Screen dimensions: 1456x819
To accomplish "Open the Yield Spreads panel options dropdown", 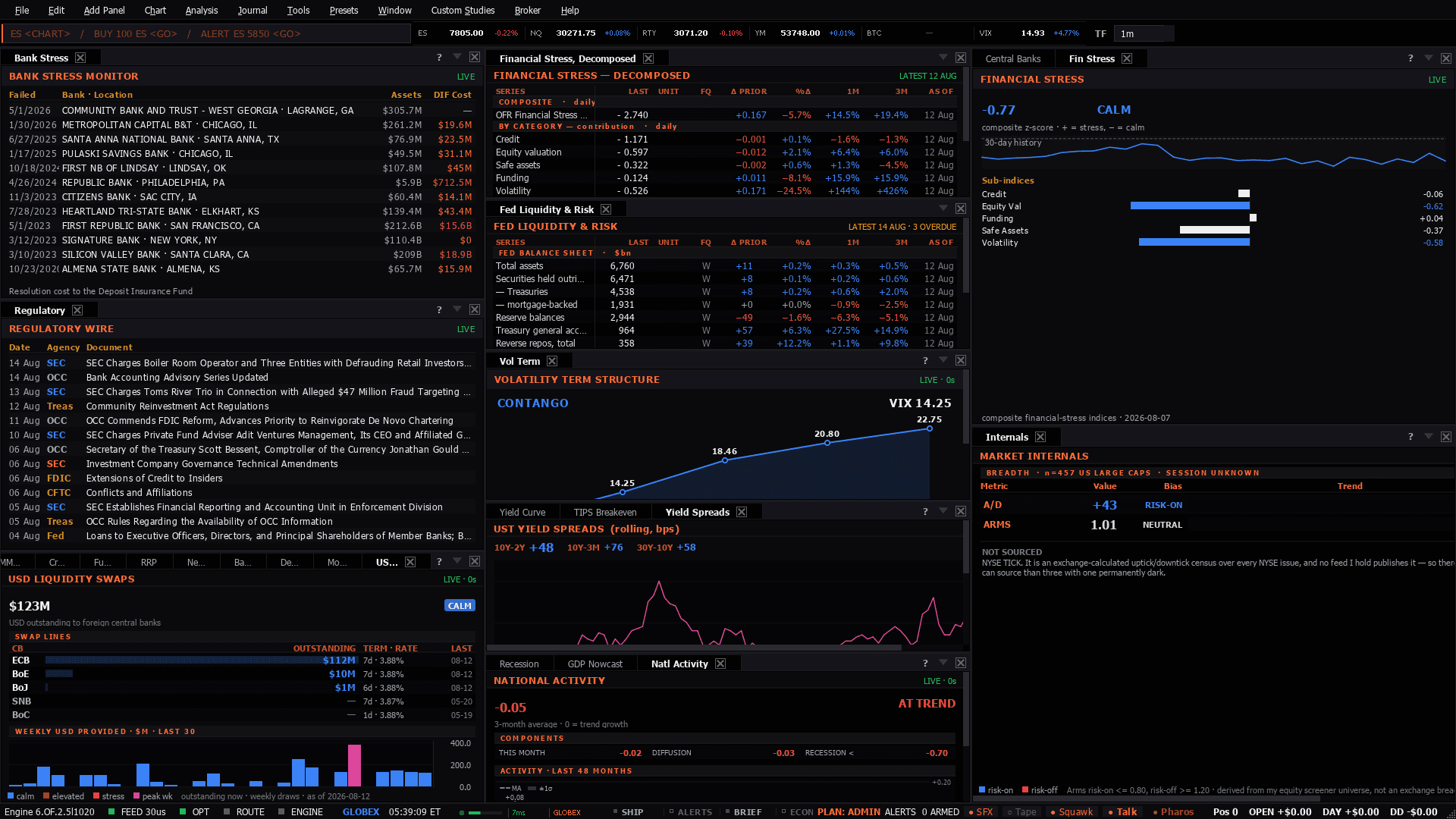I will [943, 511].
